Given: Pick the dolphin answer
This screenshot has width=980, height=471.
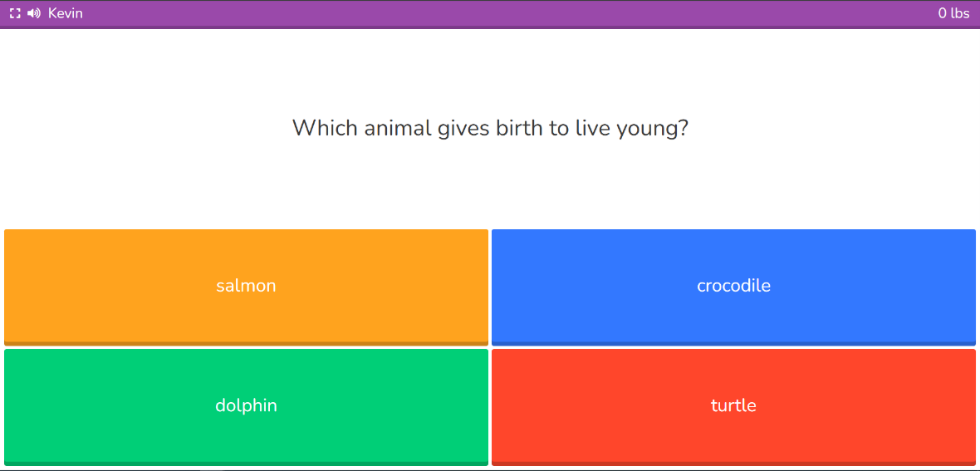Looking at the screenshot, I should (246, 406).
